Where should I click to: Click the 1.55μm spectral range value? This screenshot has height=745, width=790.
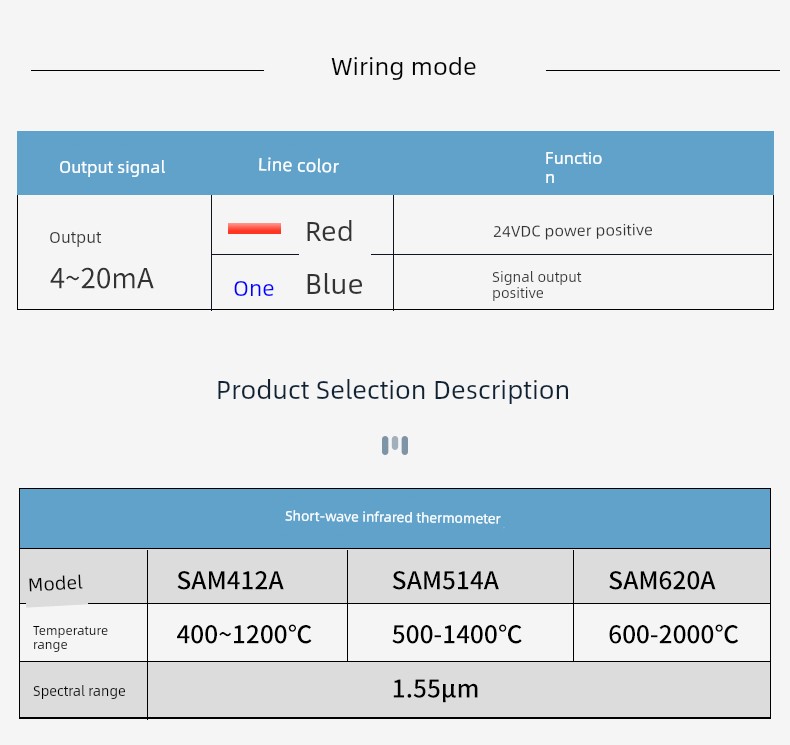tap(435, 689)
